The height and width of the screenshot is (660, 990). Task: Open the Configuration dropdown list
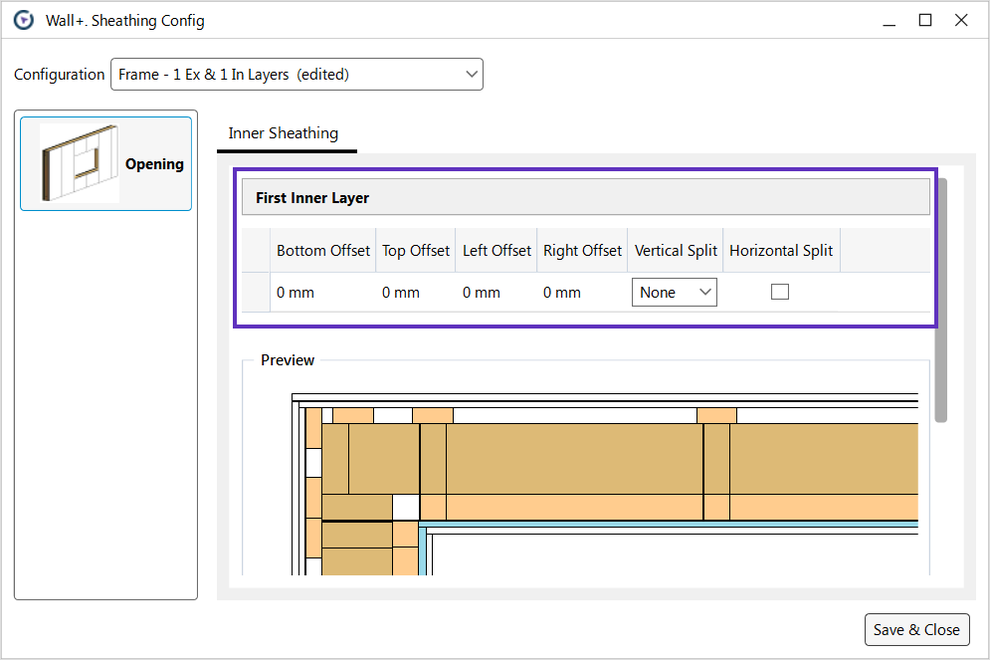[x=297, y=75]
